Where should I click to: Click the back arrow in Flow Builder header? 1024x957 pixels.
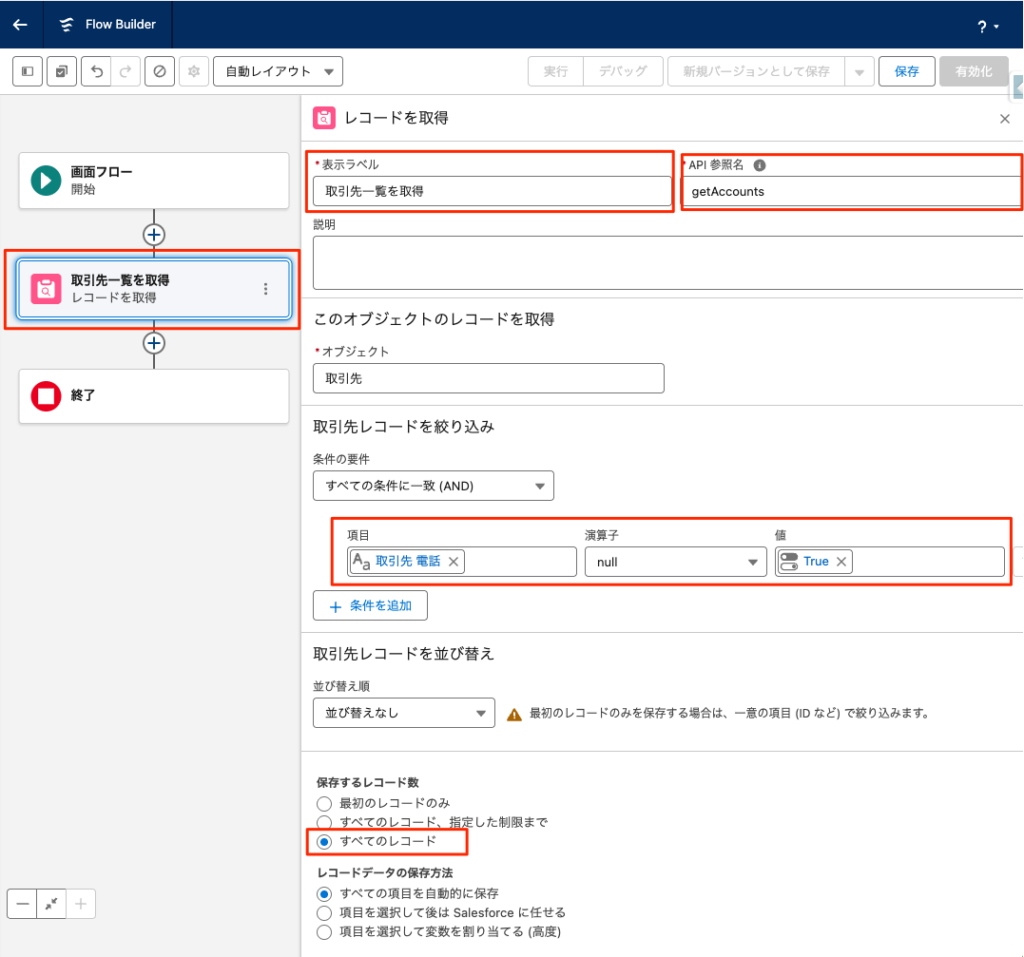click(20, 25)
